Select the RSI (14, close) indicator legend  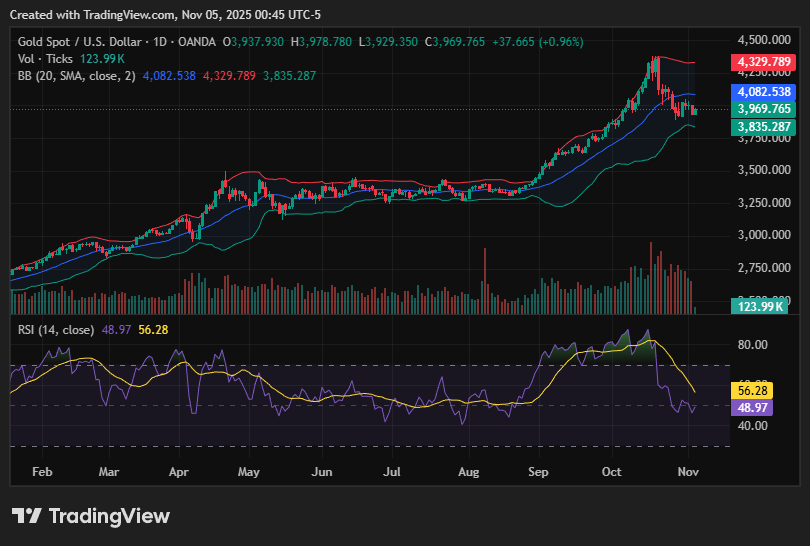56,329
